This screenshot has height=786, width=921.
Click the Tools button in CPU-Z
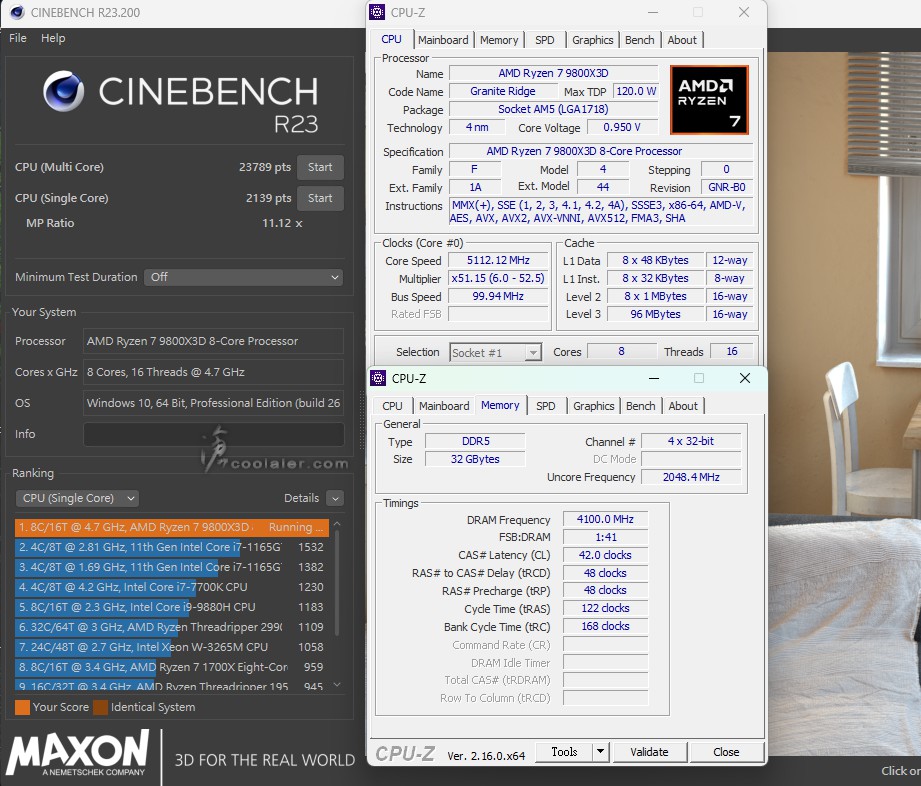coord(564,752)
